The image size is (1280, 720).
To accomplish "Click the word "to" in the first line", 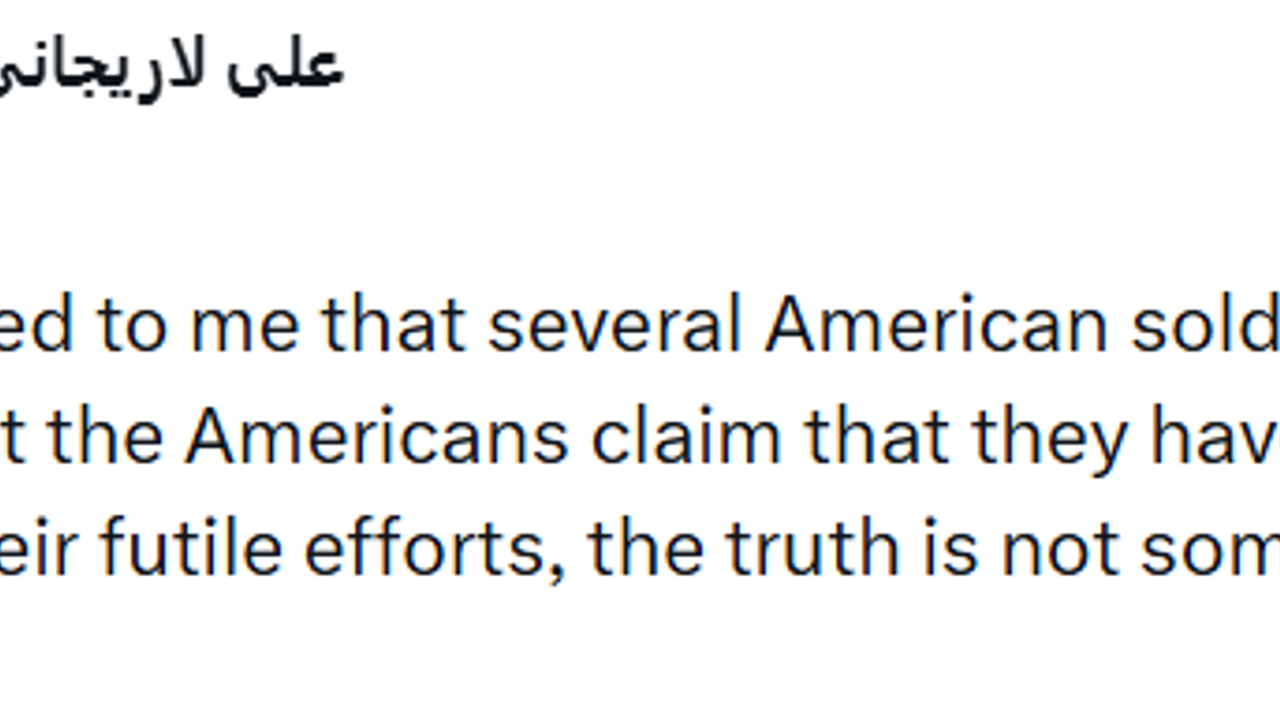I will [132, 326].
